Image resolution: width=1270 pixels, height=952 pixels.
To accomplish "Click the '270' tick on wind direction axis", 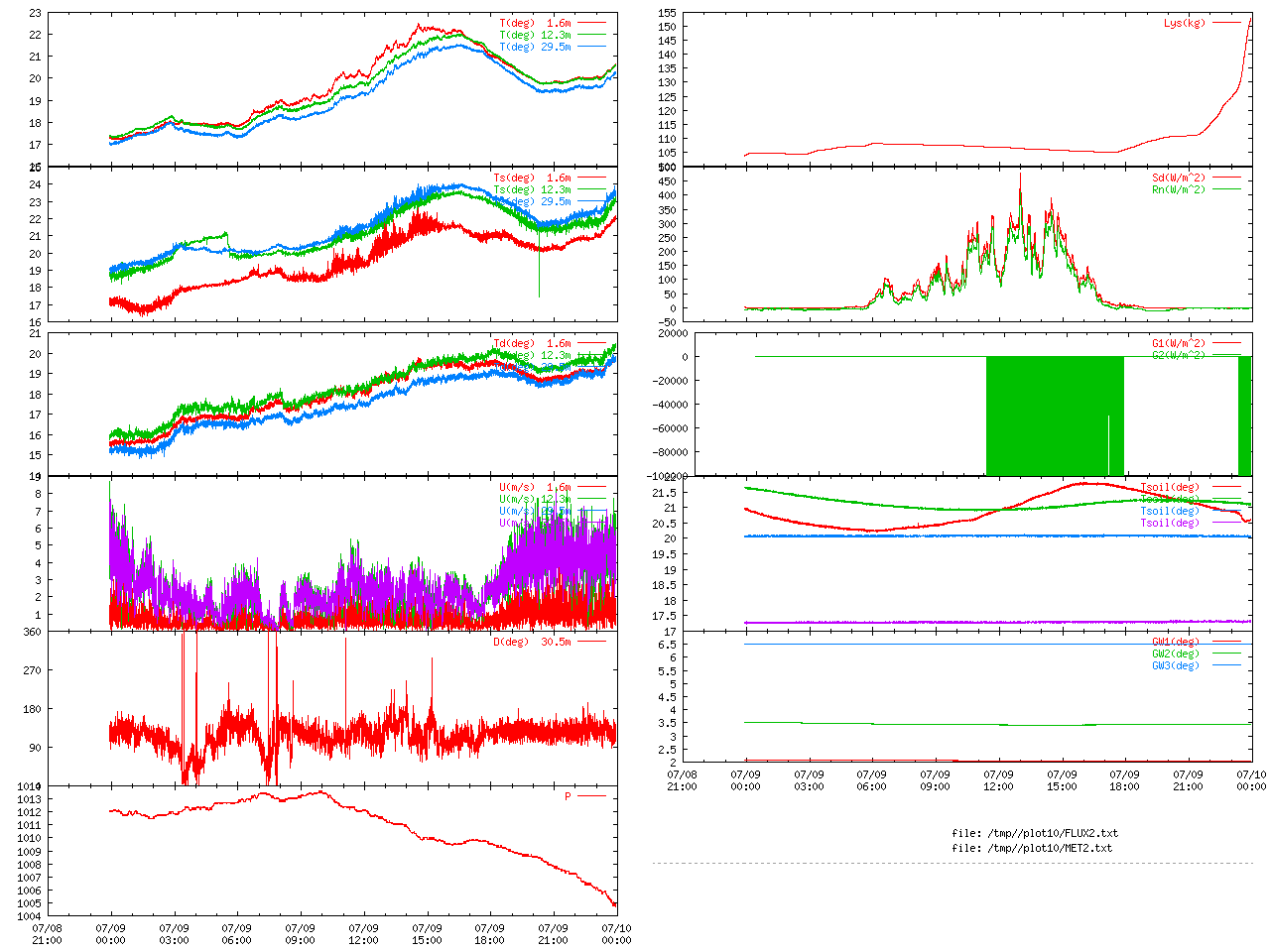I will point(33,670).
